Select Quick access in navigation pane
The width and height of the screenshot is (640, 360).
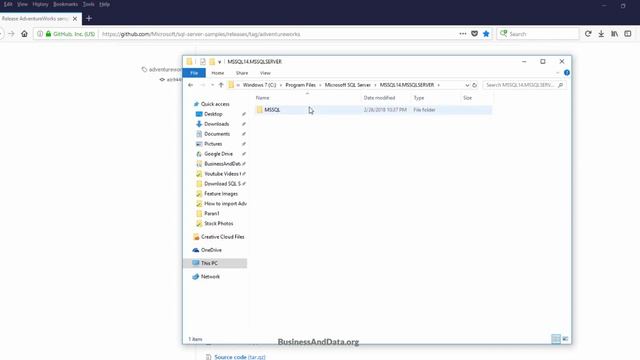[215, 104]
